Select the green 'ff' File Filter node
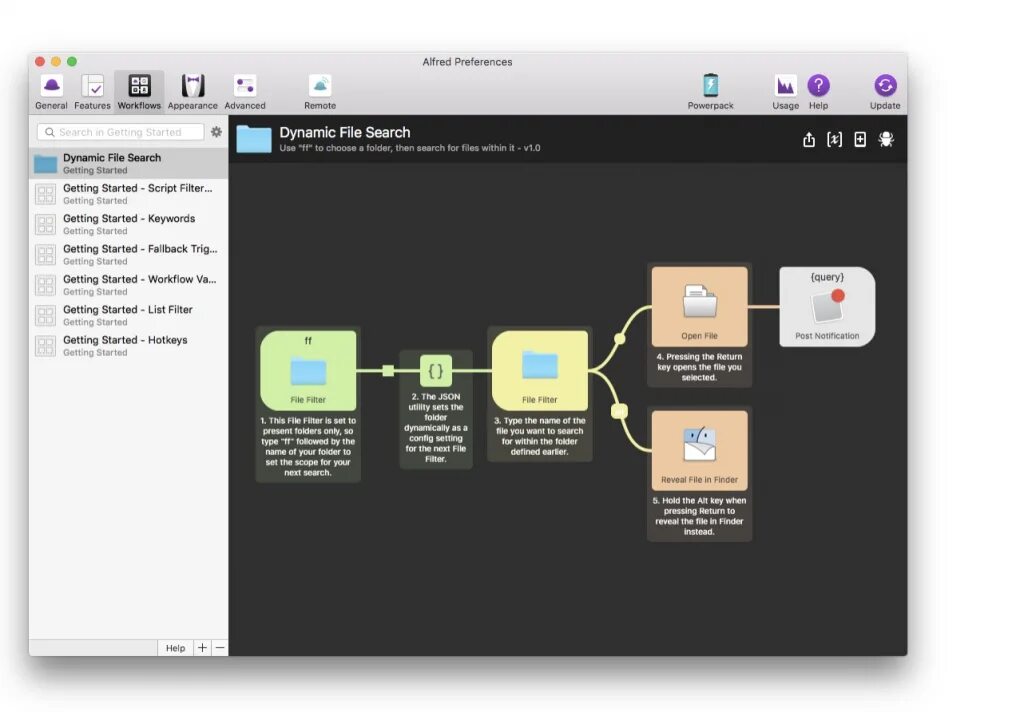 pyautogui.click(x=308, y=370)
